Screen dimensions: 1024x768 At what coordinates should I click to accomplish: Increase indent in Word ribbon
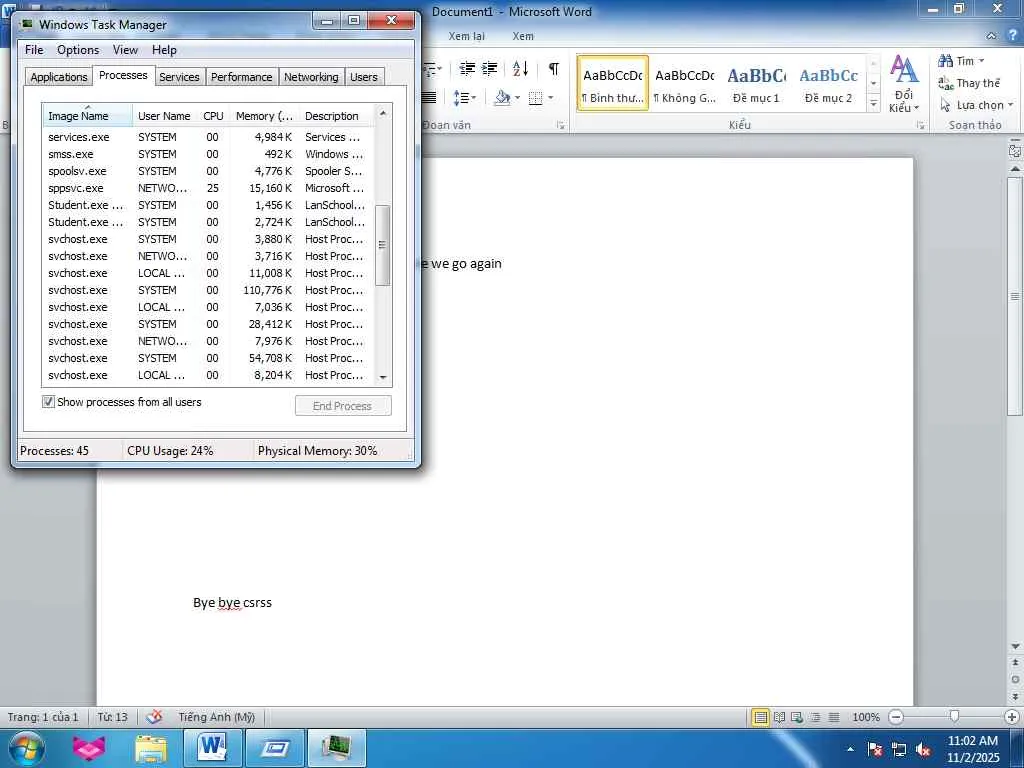click(489, 68)
